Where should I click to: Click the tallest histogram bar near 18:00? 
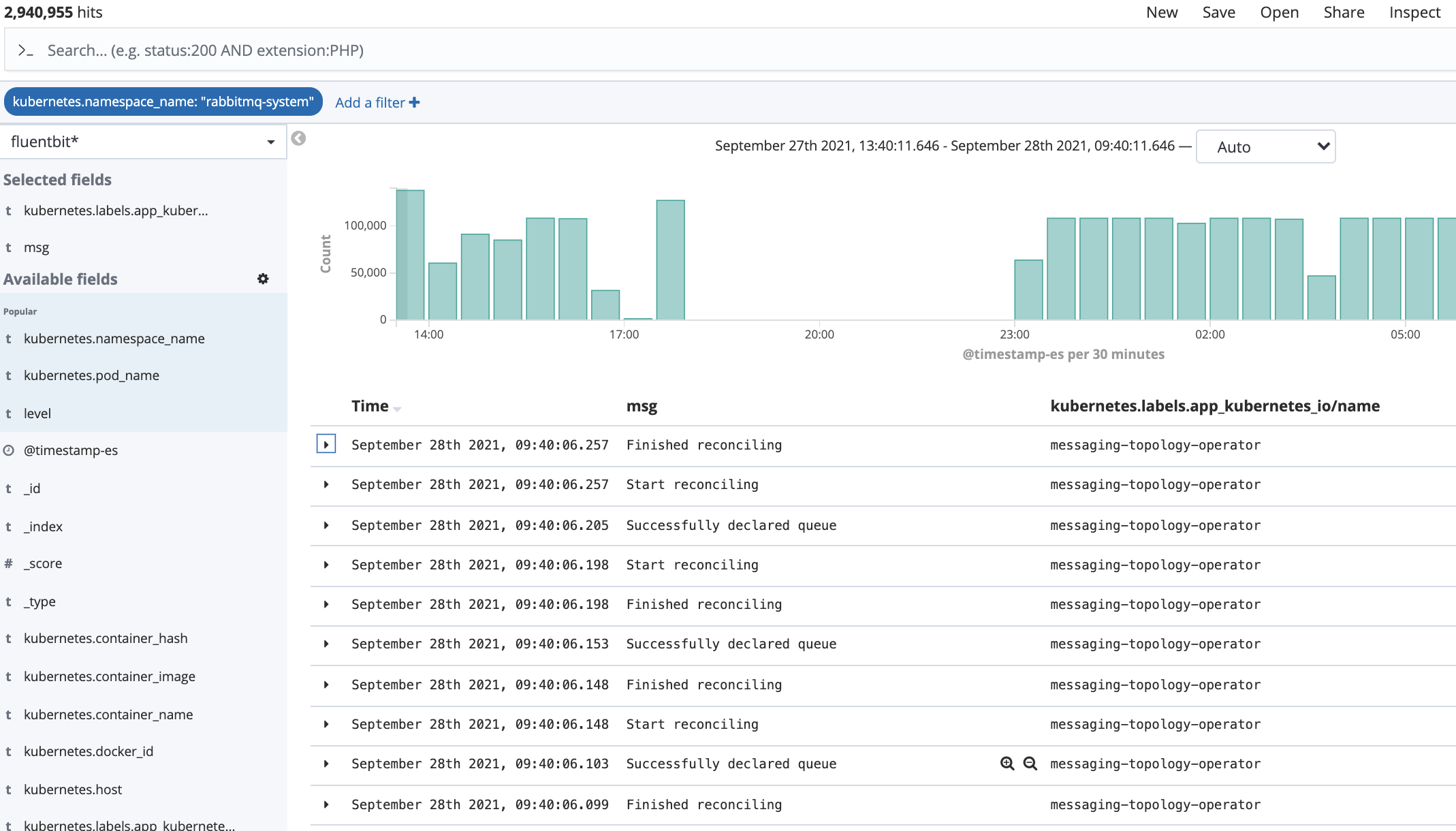pyautogui.click(x=671, y=259)
